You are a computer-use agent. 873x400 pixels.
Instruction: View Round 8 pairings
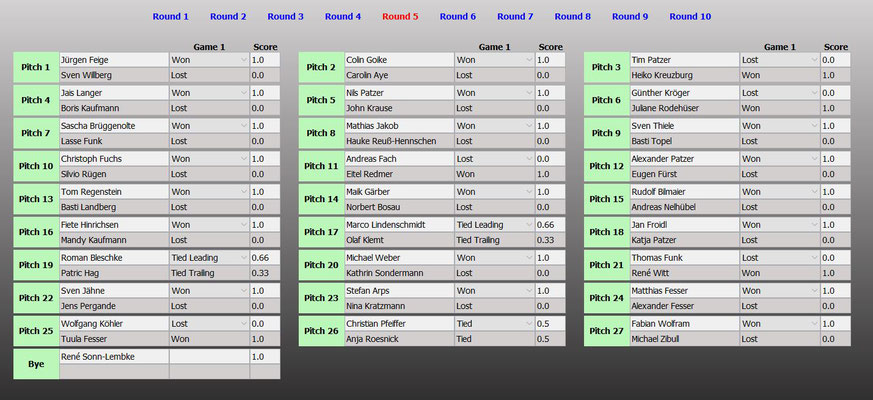572,16
